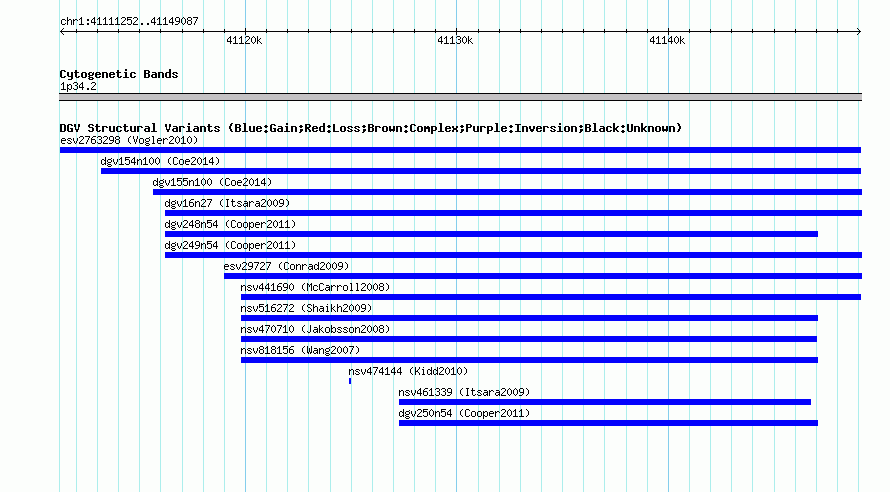890x492 pixels.
Task: Select nsv461339 (Itsara2009) label
Action: 464,392
